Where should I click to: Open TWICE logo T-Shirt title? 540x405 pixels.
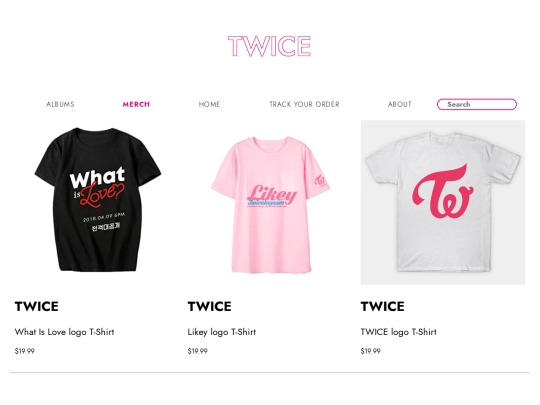398,332
